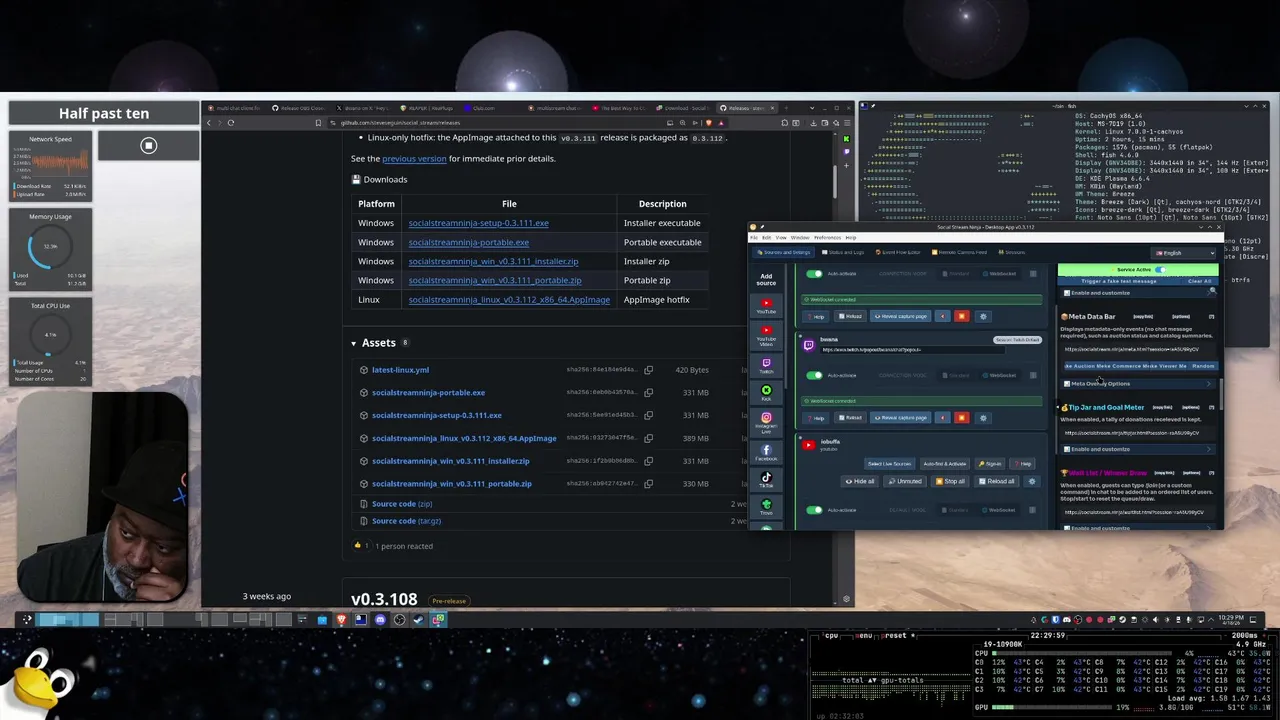Click Stop all button
1280x720 pixels.
[x=950, y=481]
